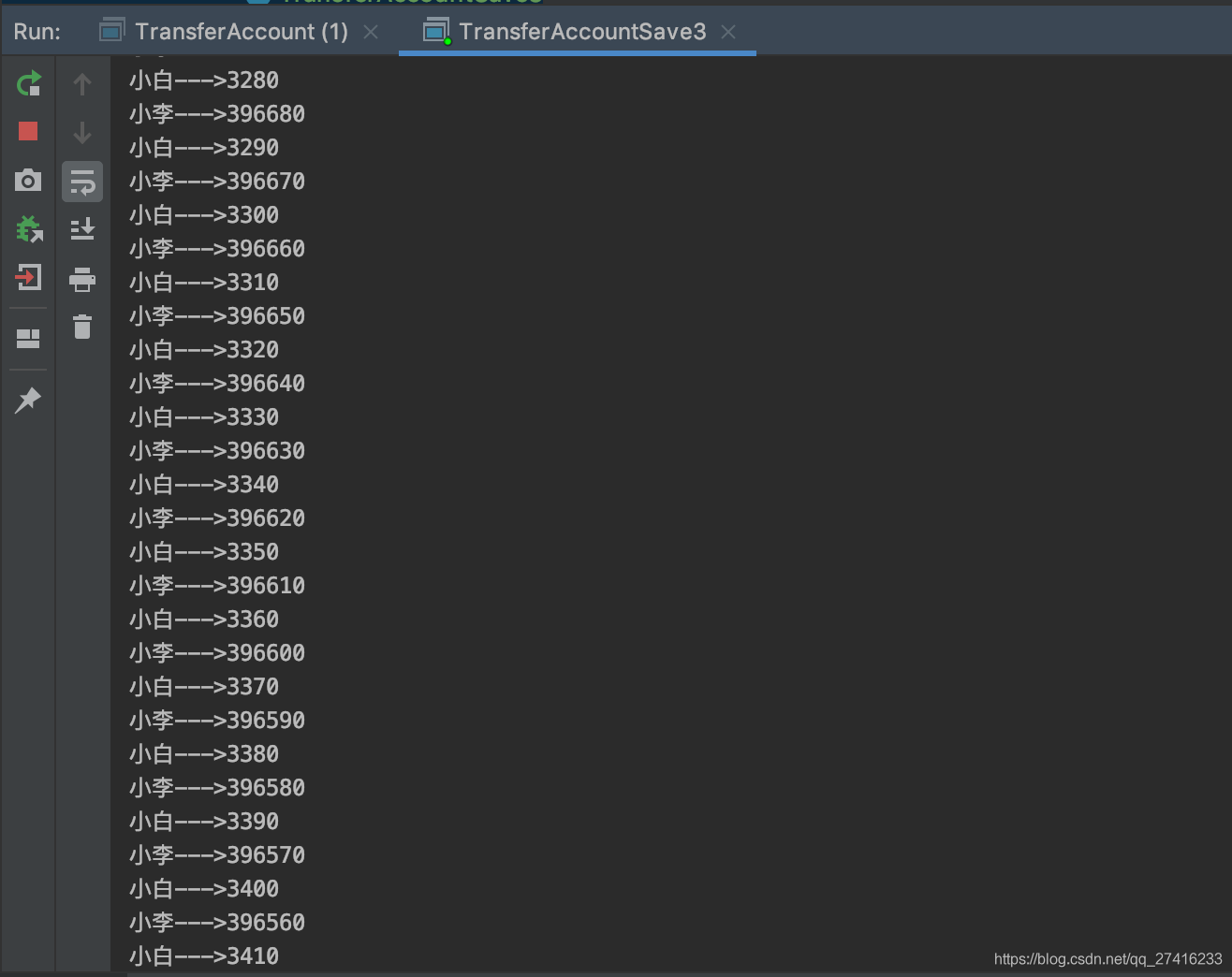Click the Run: tool window label

pyautogui.click(x=37, y=32)
